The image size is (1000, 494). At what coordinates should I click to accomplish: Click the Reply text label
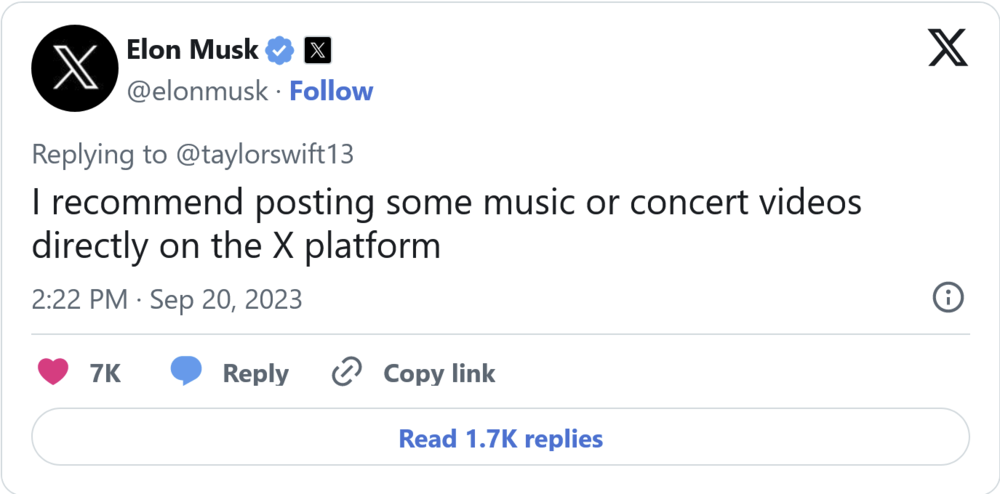255,374
